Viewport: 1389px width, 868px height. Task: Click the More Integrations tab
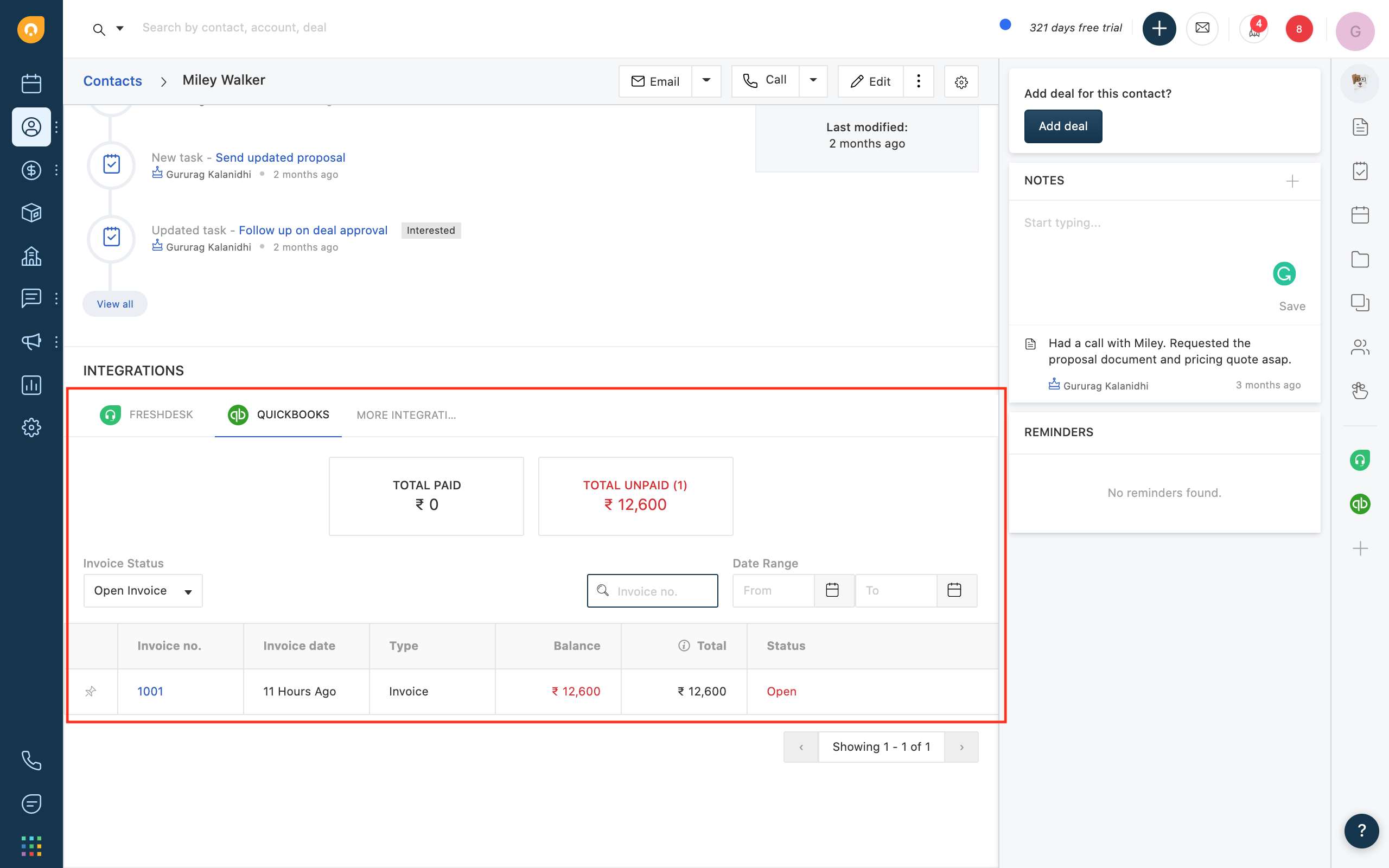click(406, 414)
